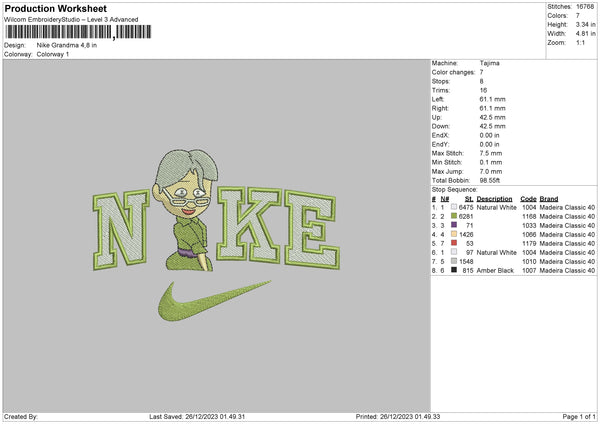Select 'Printed: 26/12/2023 01.49.33' footer
The image size is (600, 424).
point(398,417)
